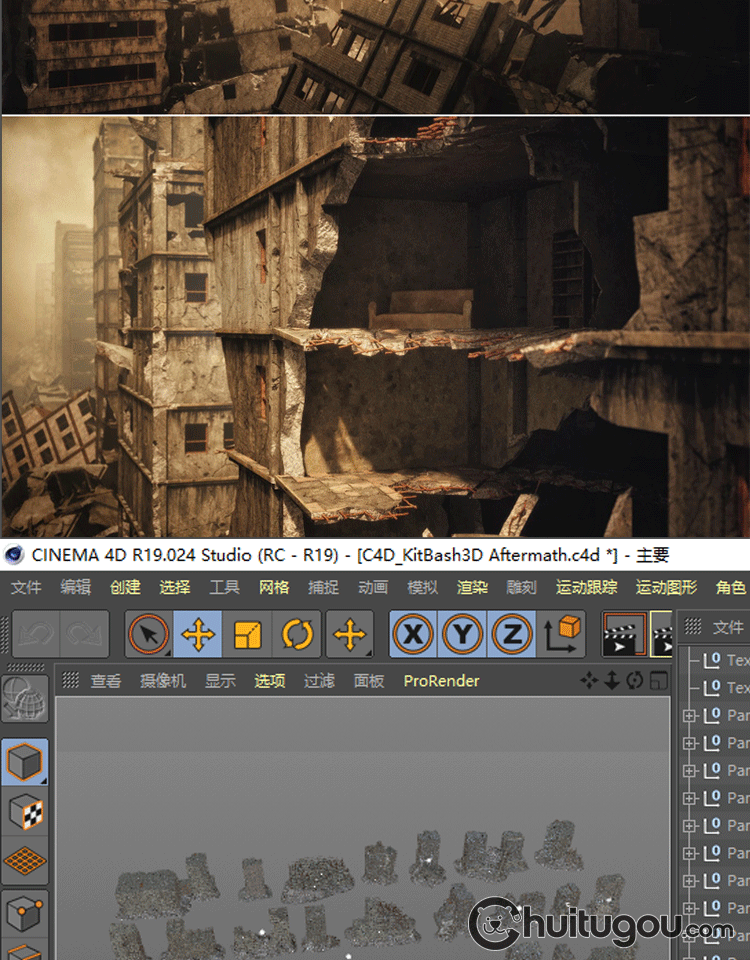The width and height of the screenshot is (750, 960).
Task: Toggle the X axis lock
Action: pyautogui.click(x=413, y=634)
